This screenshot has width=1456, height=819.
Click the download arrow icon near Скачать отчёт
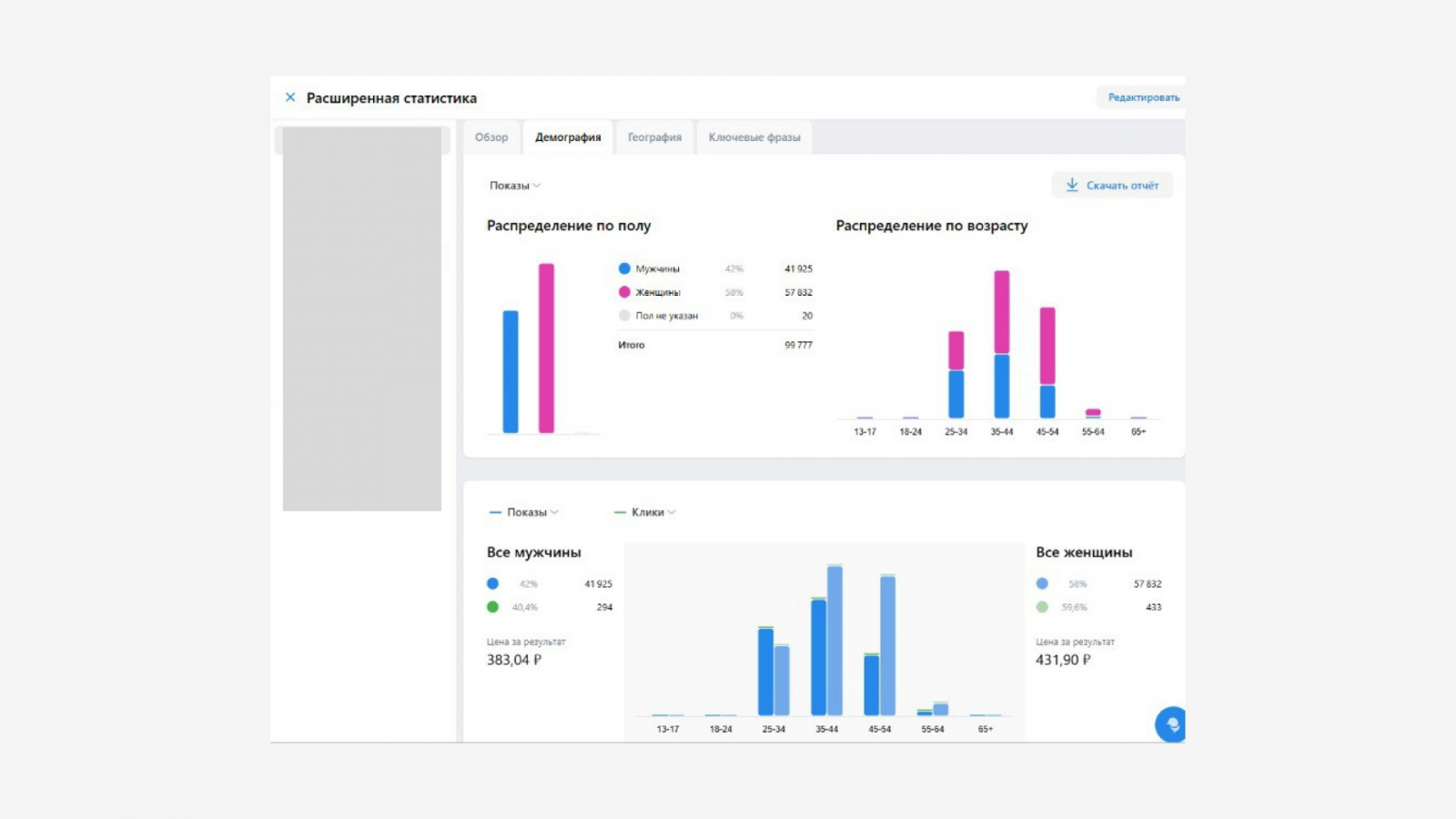(x=1072, y=185)
